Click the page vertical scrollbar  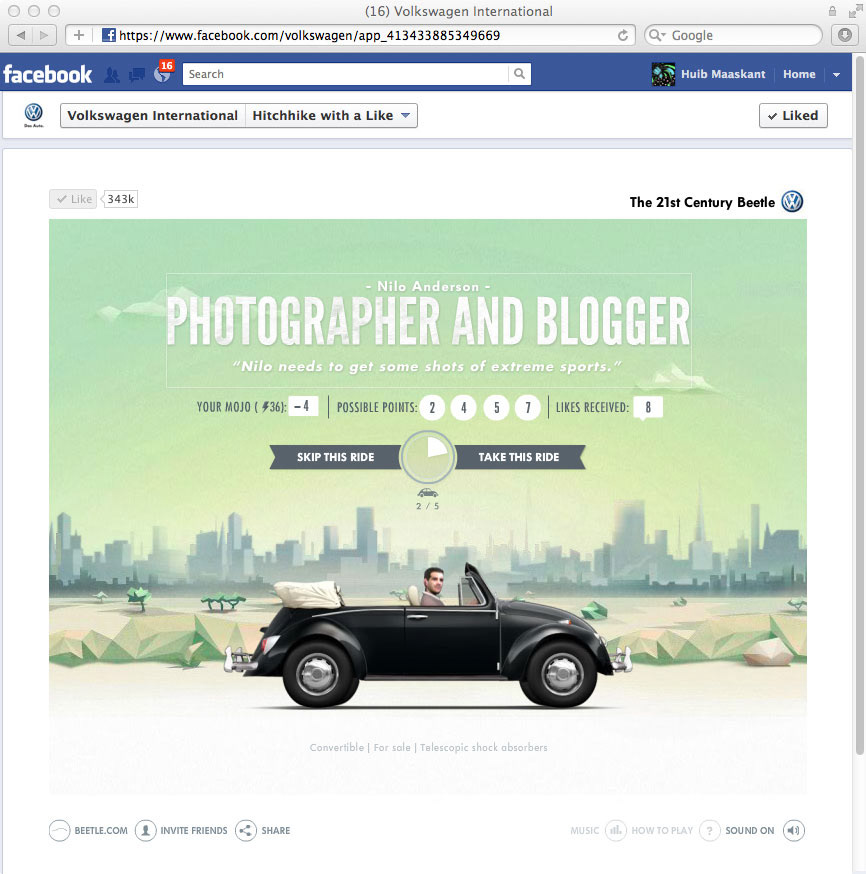859,404
